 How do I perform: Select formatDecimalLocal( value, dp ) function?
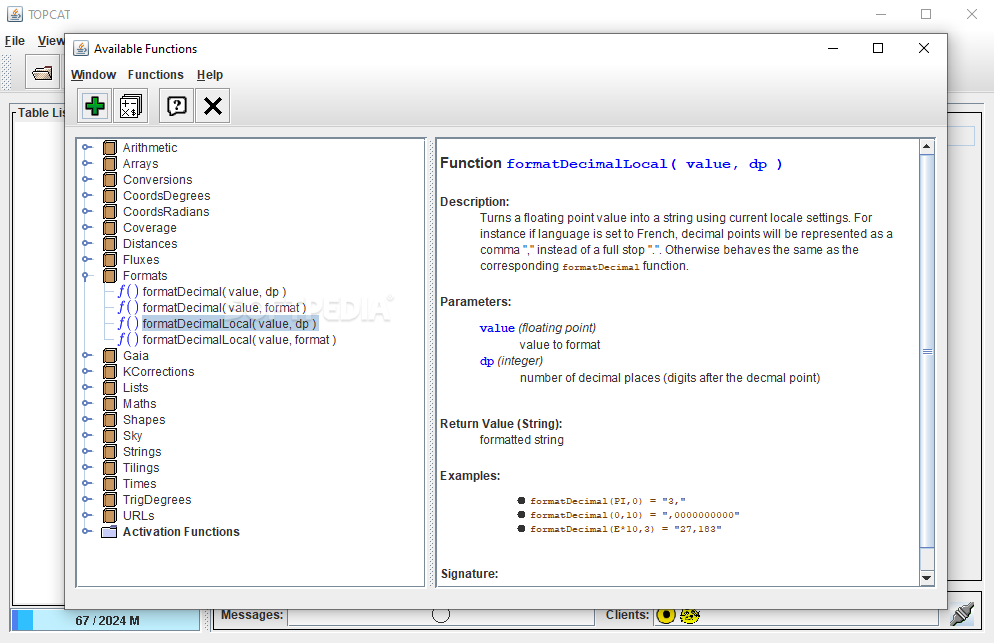tap(229, 323)
